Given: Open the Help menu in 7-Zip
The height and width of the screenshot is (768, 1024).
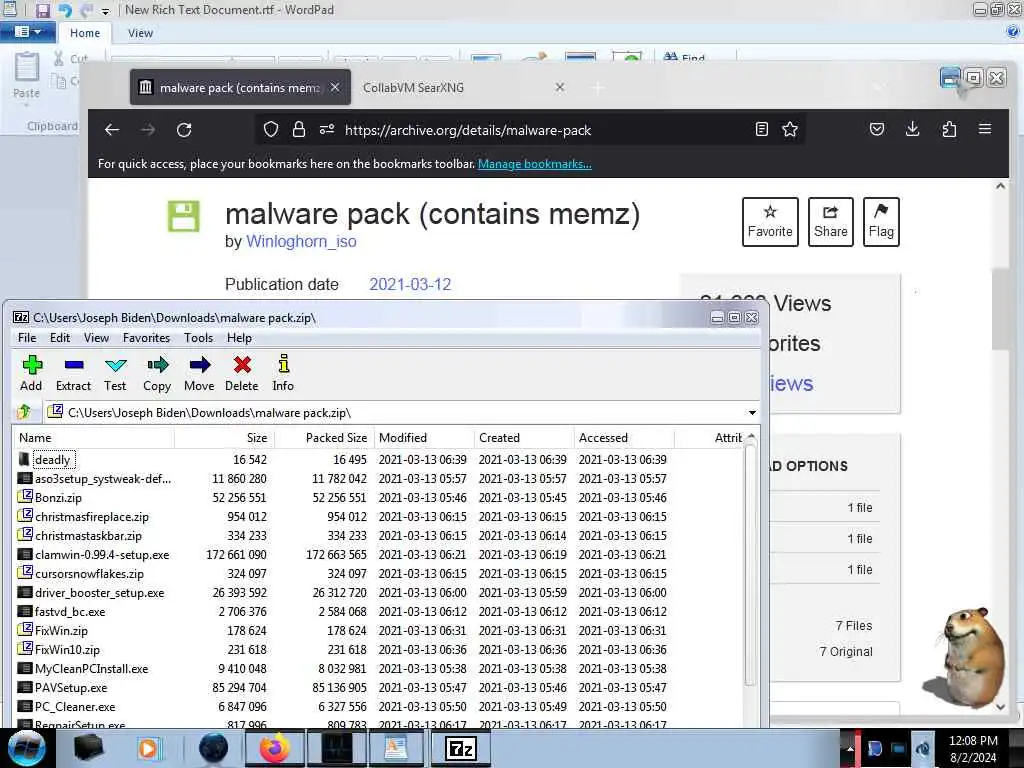Looking at the screenshot, I should pos(239,338).
